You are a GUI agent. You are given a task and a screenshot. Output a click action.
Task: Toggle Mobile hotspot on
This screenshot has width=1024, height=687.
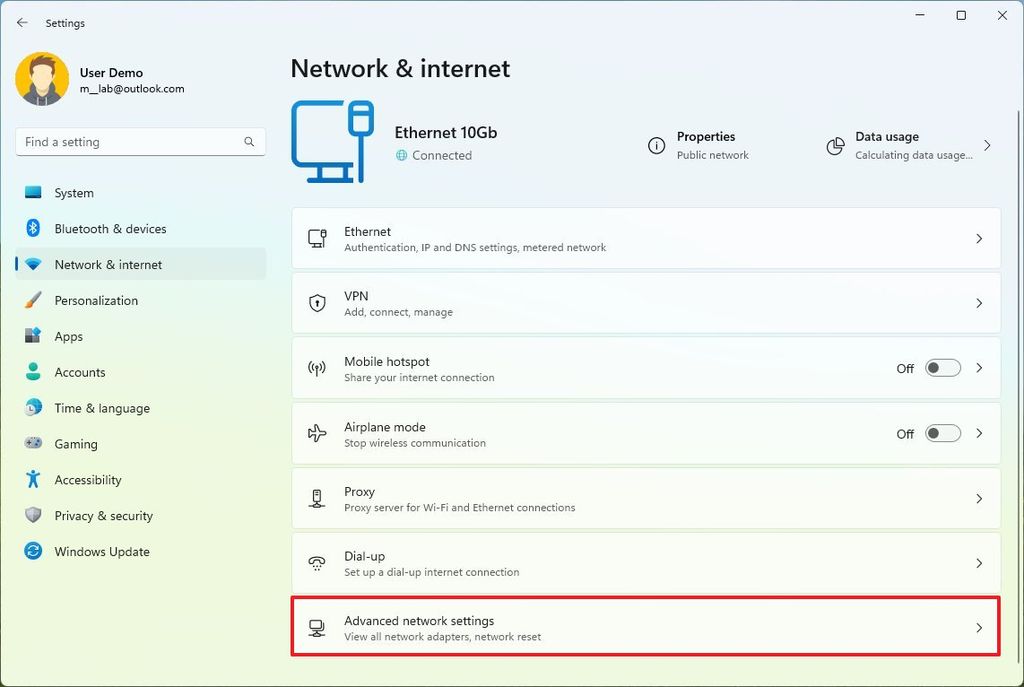pos(941,368)
